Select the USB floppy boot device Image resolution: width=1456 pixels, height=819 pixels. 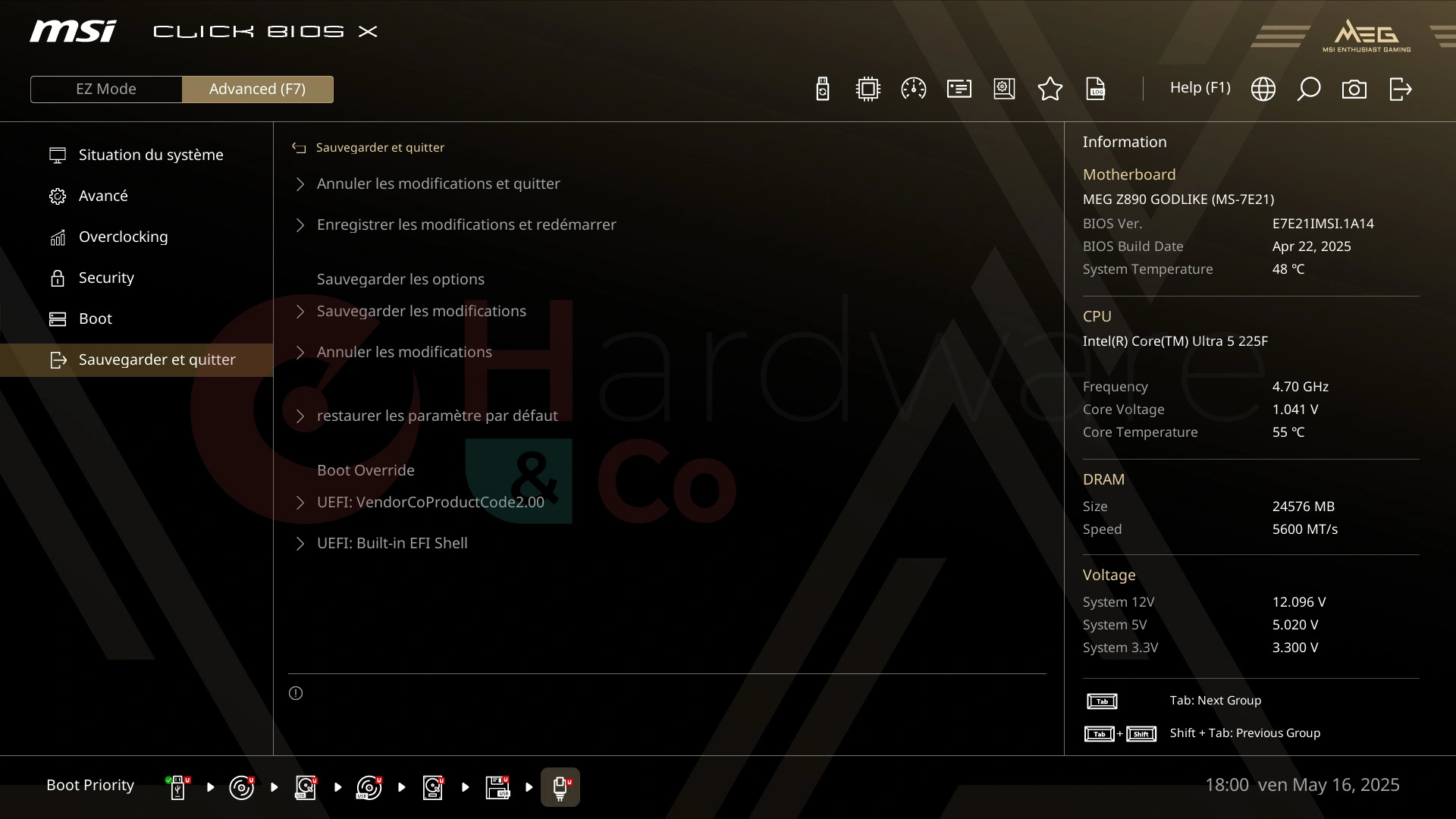497,787
